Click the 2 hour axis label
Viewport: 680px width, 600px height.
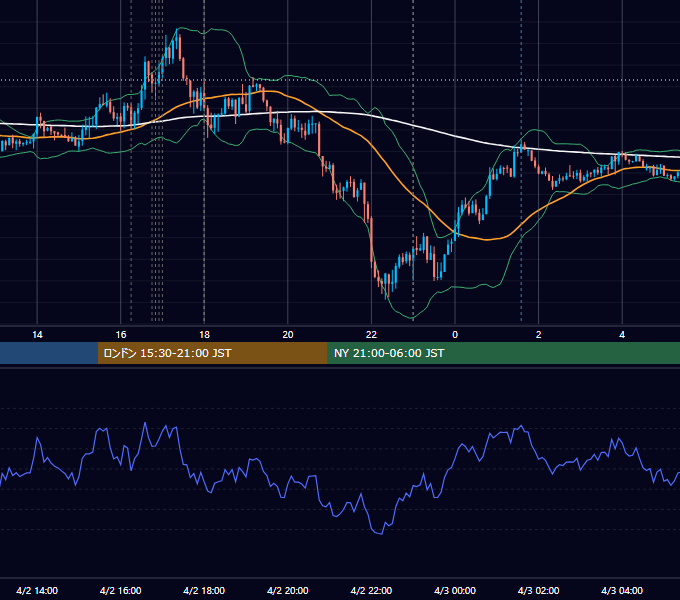tap(539, 335)
